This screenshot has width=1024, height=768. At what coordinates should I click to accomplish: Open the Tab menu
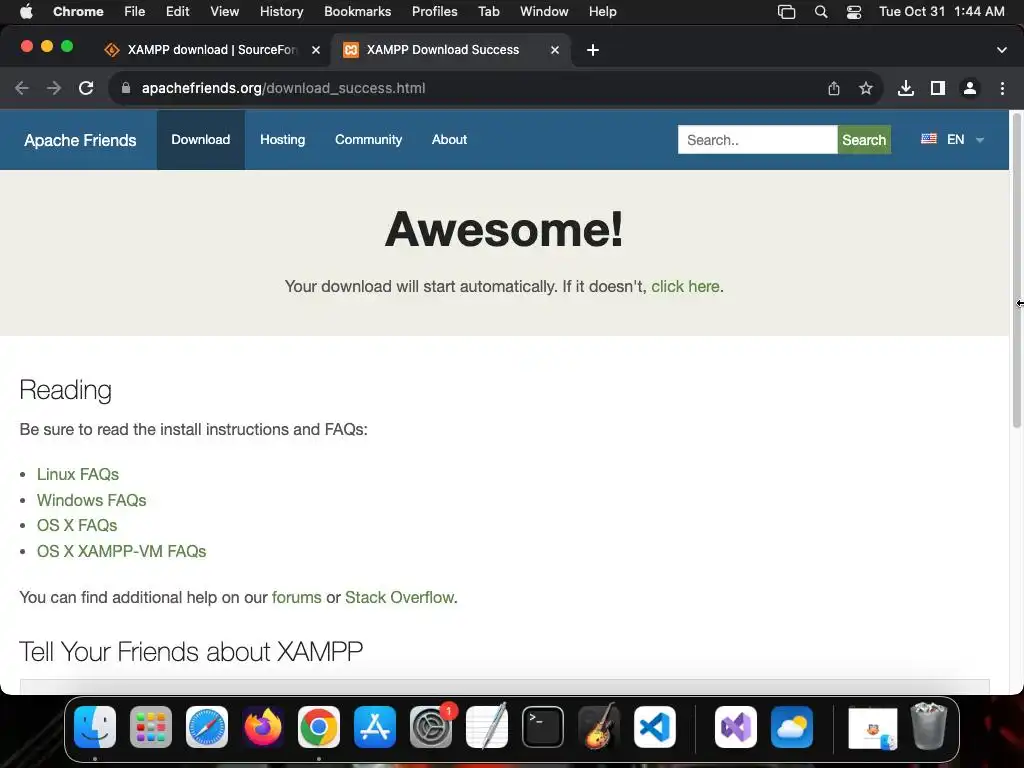[488, 12]
